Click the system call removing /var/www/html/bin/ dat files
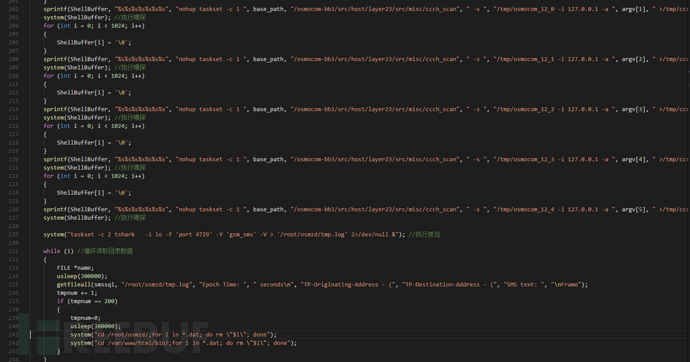Image resolution: width=690 pixels, height=362 pixels. pos(184,343)
